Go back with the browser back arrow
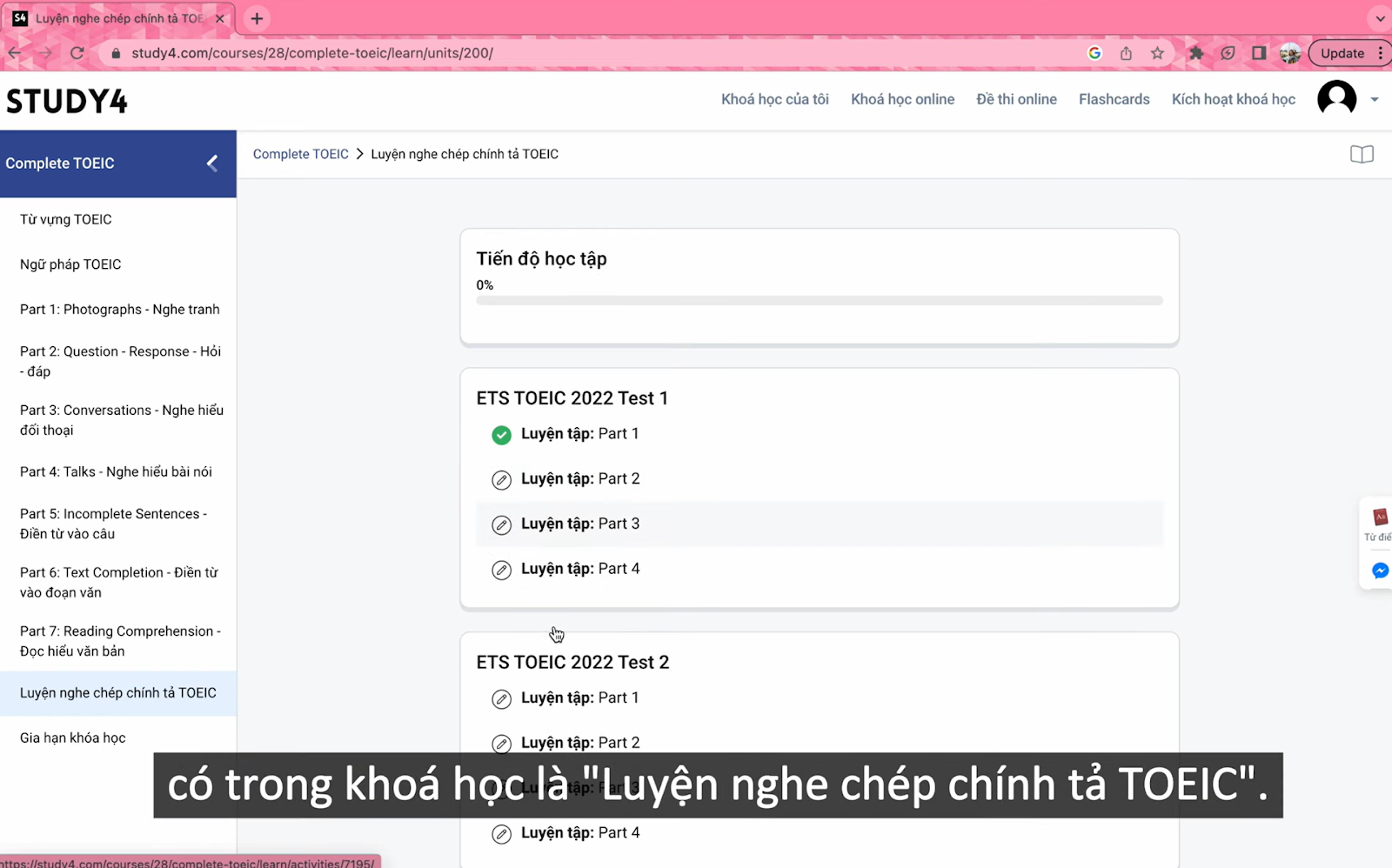 pos(15,53)
